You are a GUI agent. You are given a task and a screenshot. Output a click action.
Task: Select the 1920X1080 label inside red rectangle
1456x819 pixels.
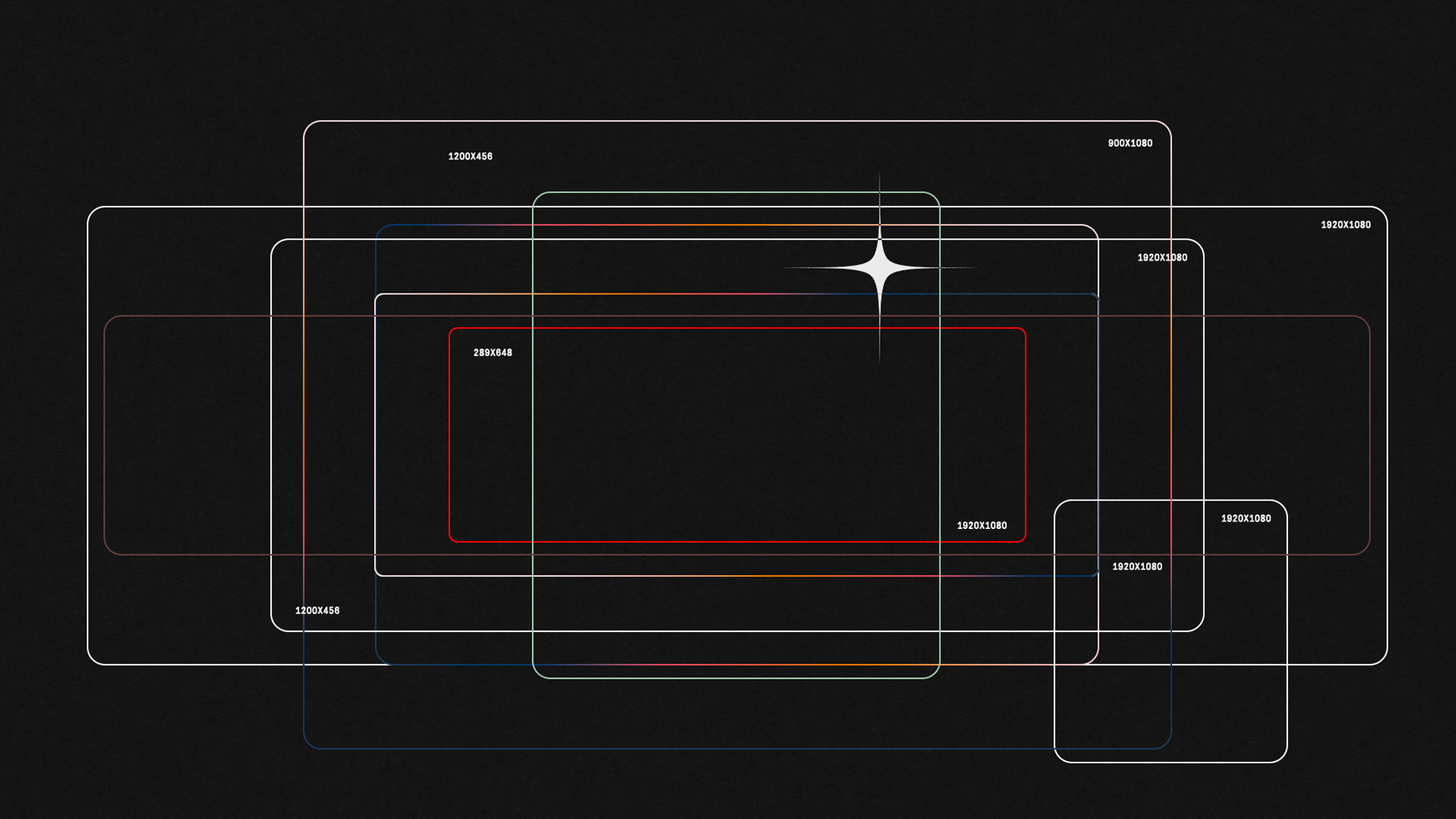pyautogui.click(x=982, y=526)
